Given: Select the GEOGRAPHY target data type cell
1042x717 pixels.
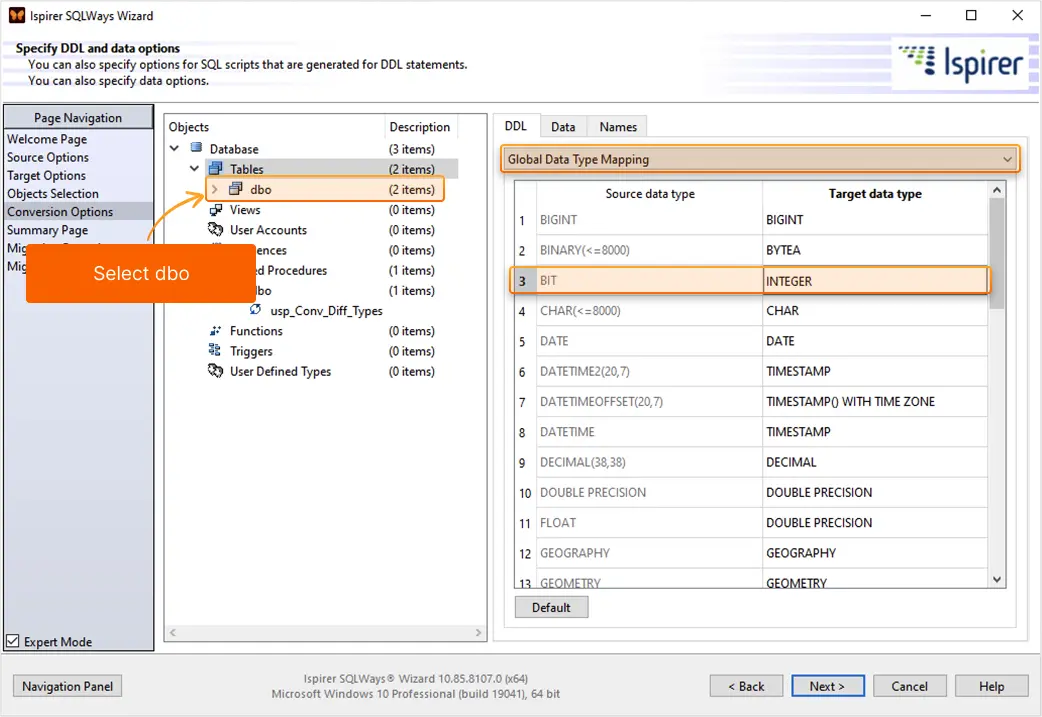Looking at the screenshot, I should tap(875, 553).
